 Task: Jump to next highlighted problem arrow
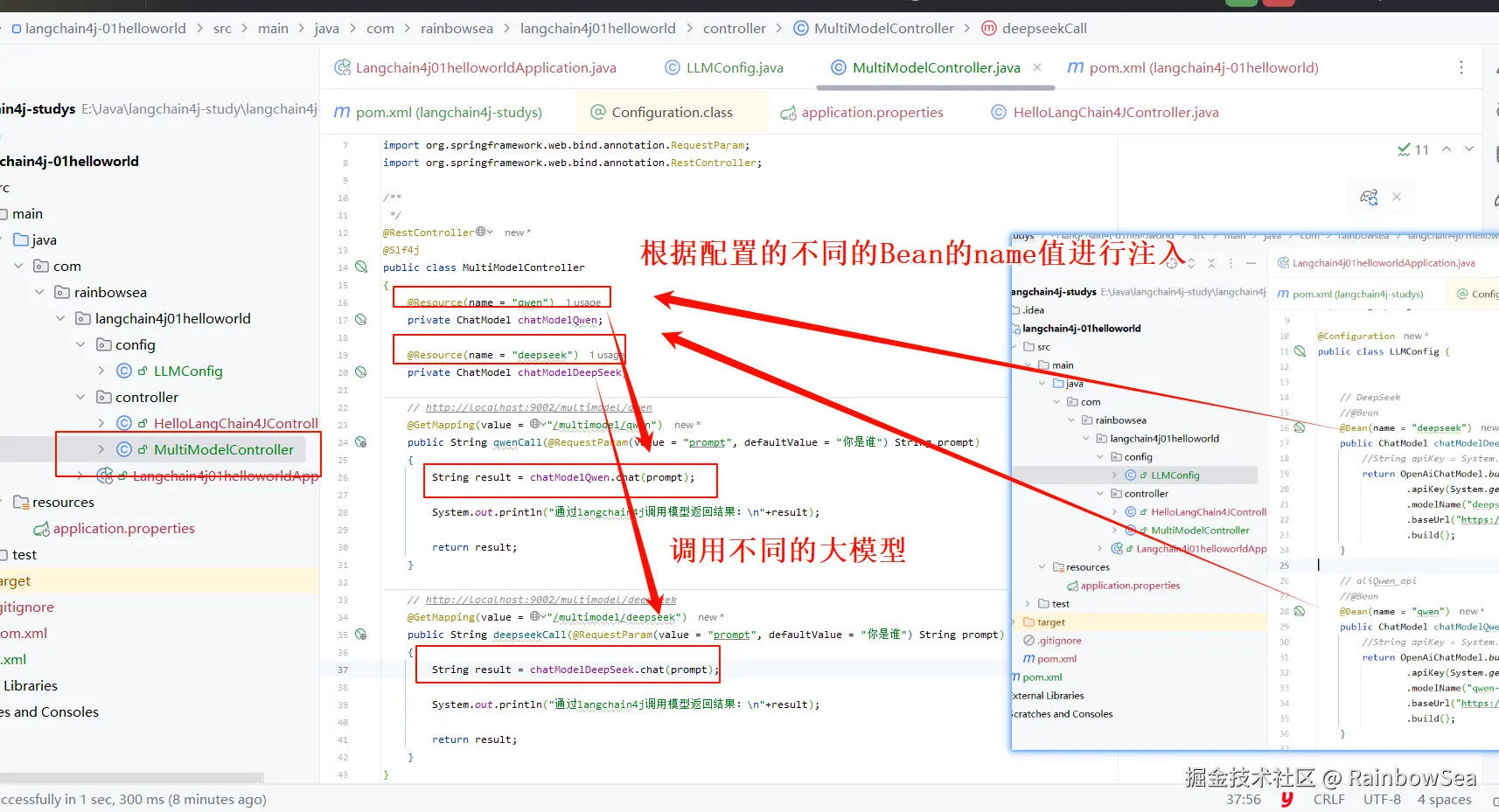click(x=1469, y=149)
